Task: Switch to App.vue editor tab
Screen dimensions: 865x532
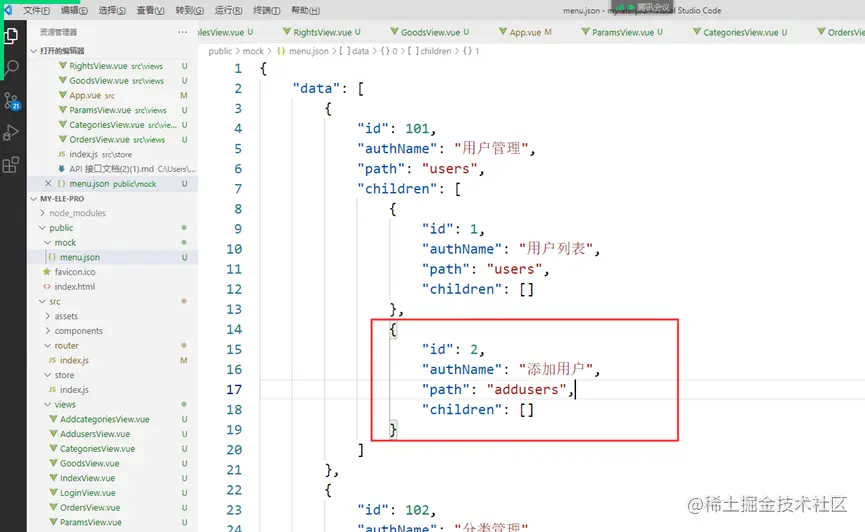Action: (525, 33)
